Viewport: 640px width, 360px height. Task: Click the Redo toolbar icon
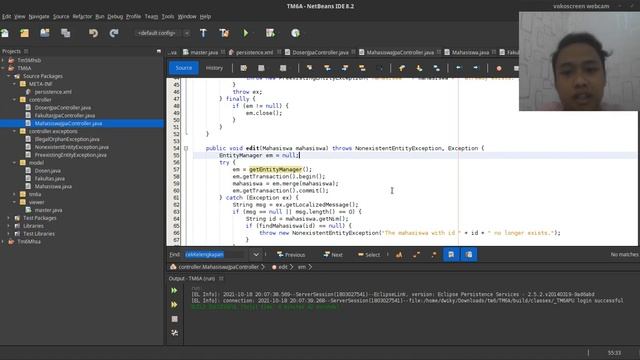[x=114, y=33]
